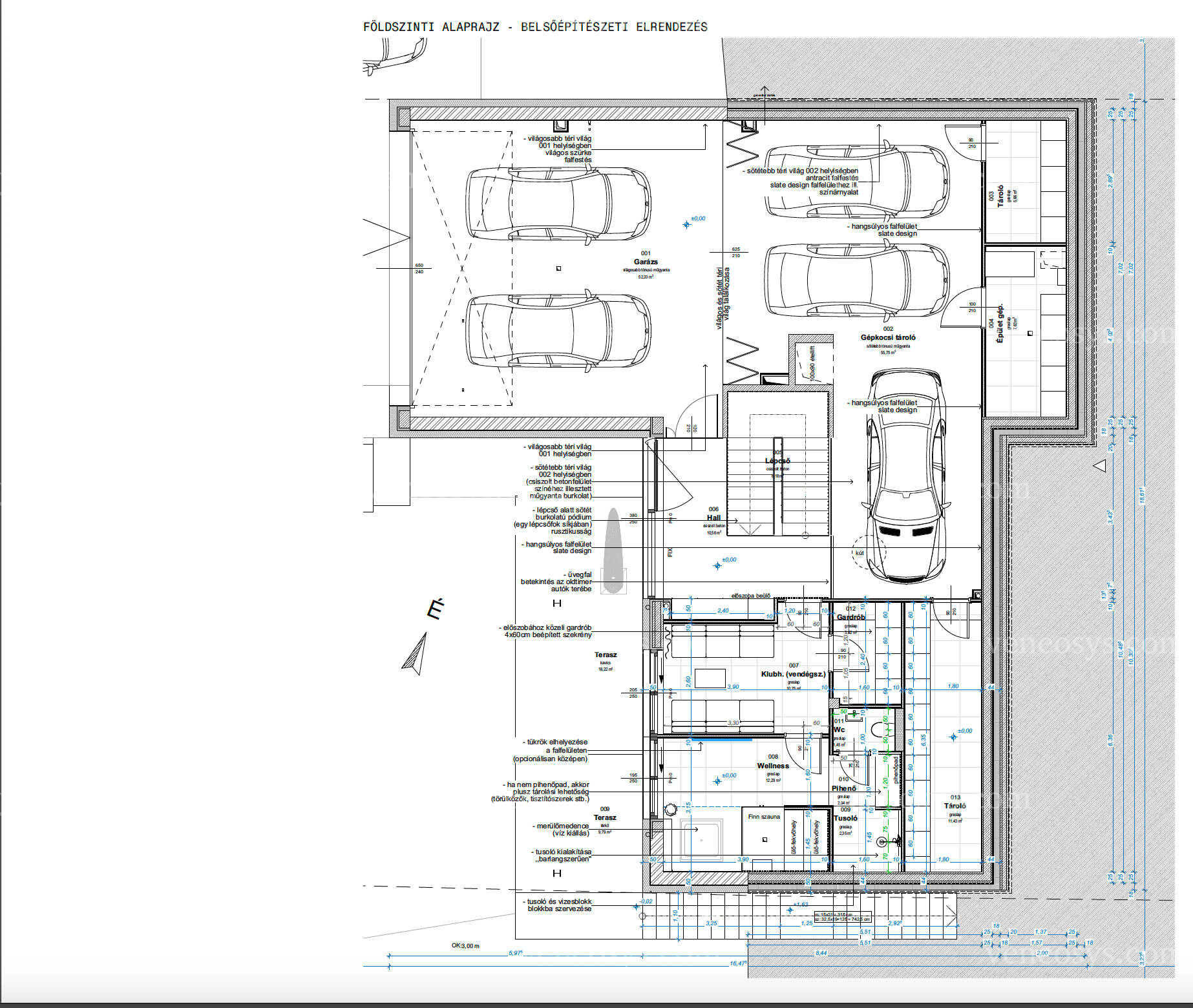Viewport: 1193px width, 1008px height.
Task: Select the lower car in the Garázs
Action: [558, 331]
